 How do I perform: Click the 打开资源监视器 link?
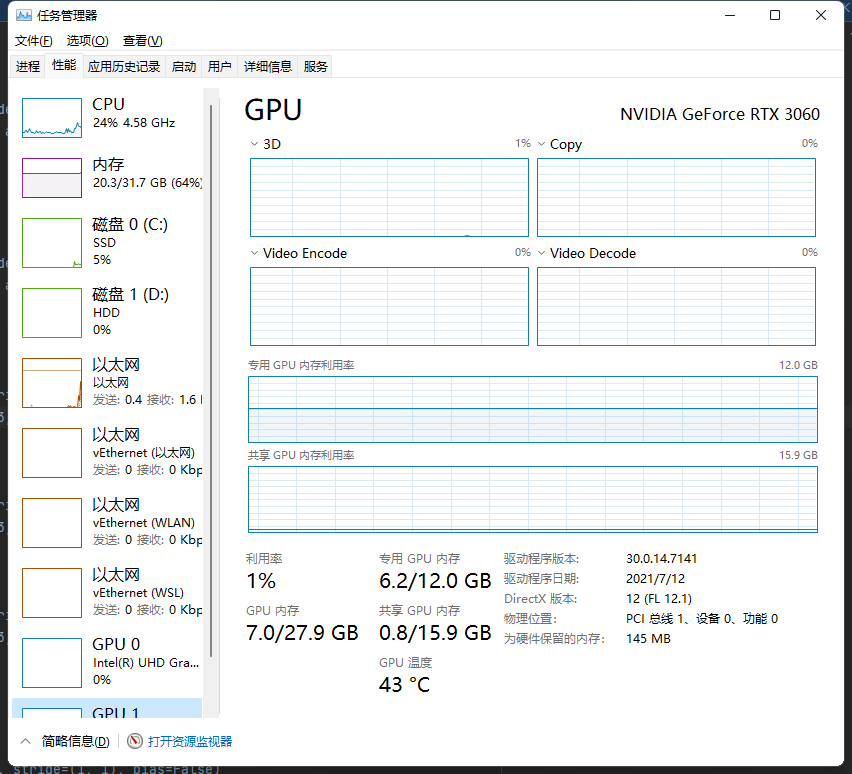(x=190, y=741)
